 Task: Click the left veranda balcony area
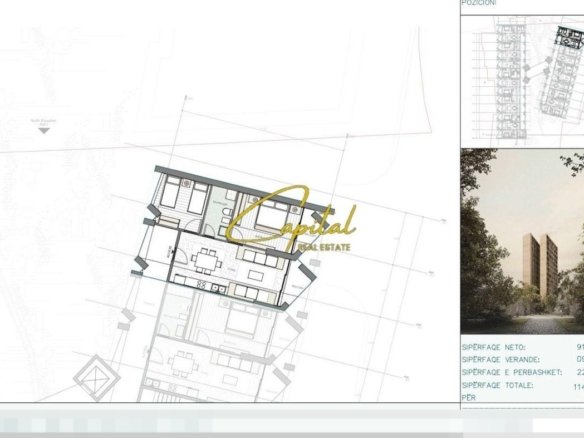156,249
